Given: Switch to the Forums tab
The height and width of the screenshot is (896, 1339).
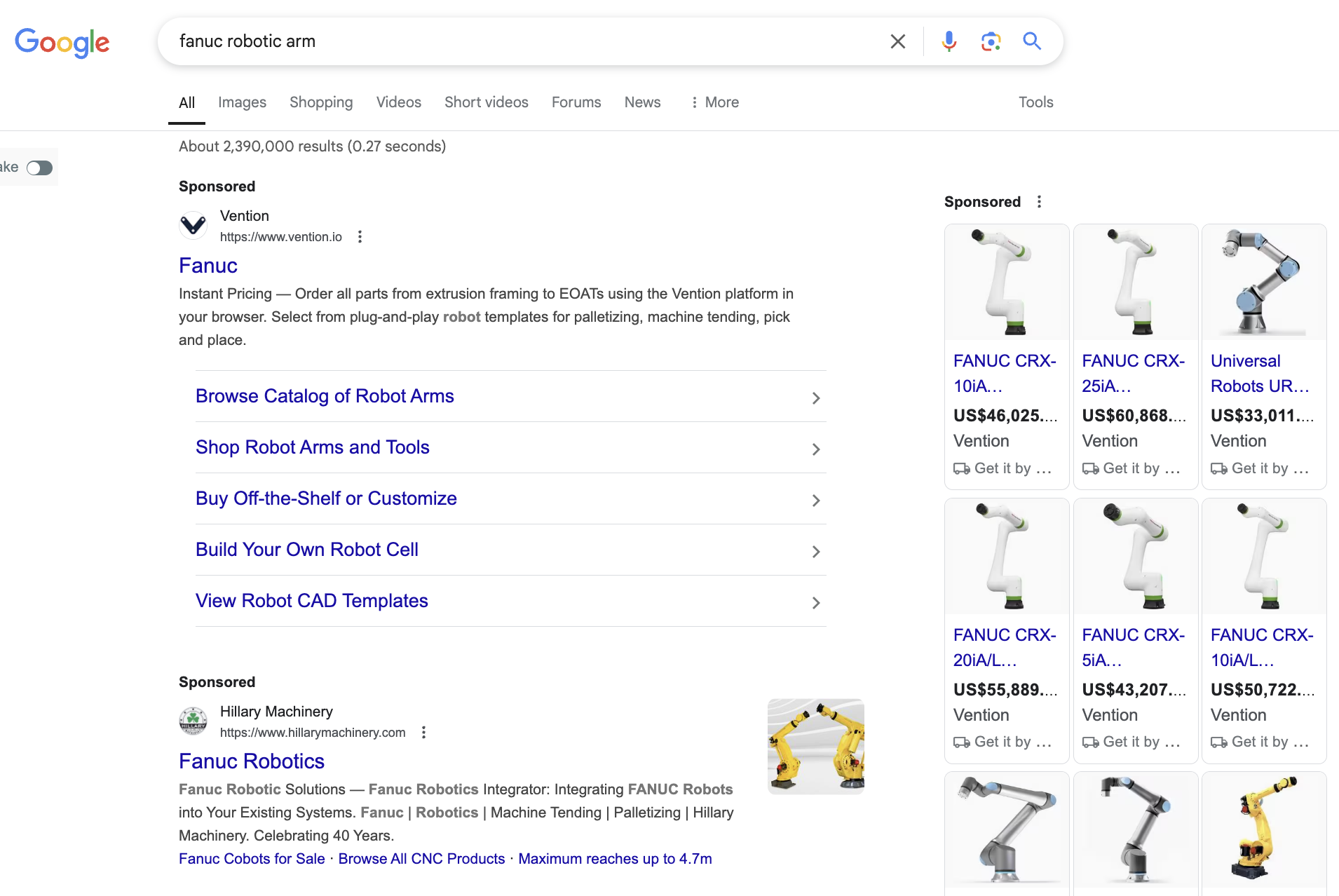Looking at the screenshot, I should pos(576,102).
